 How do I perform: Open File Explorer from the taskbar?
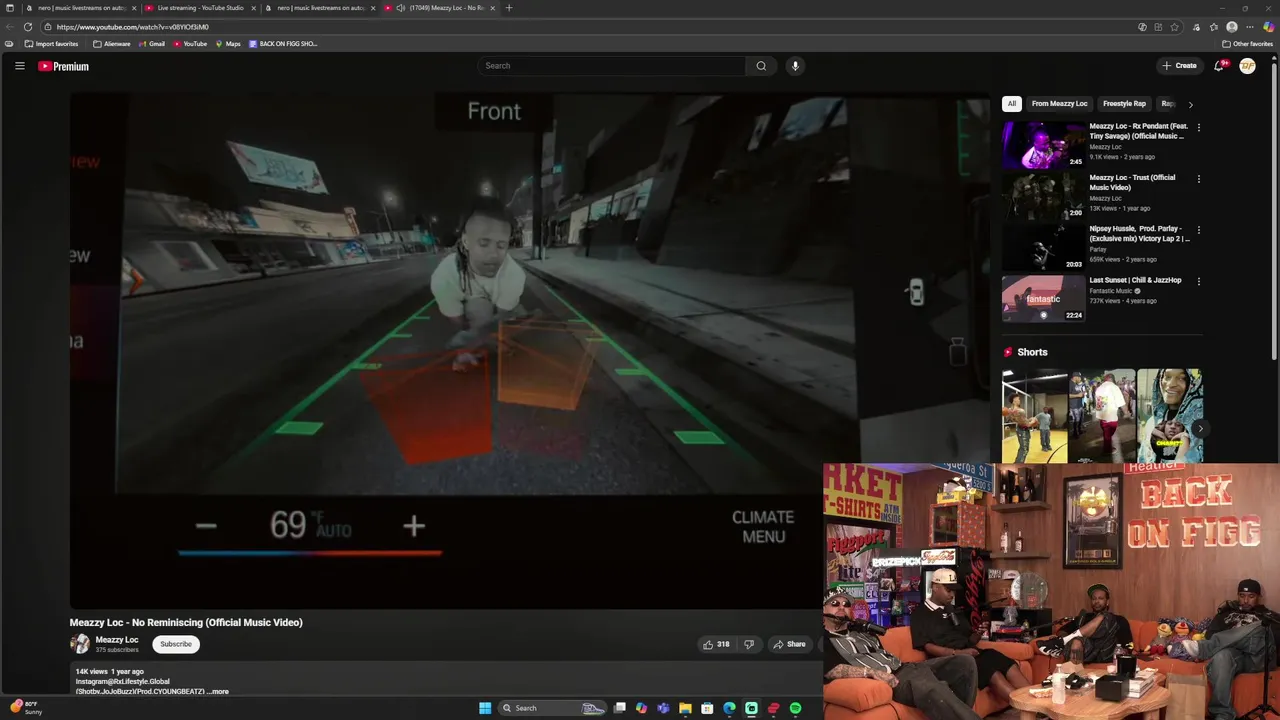(685, 708)
